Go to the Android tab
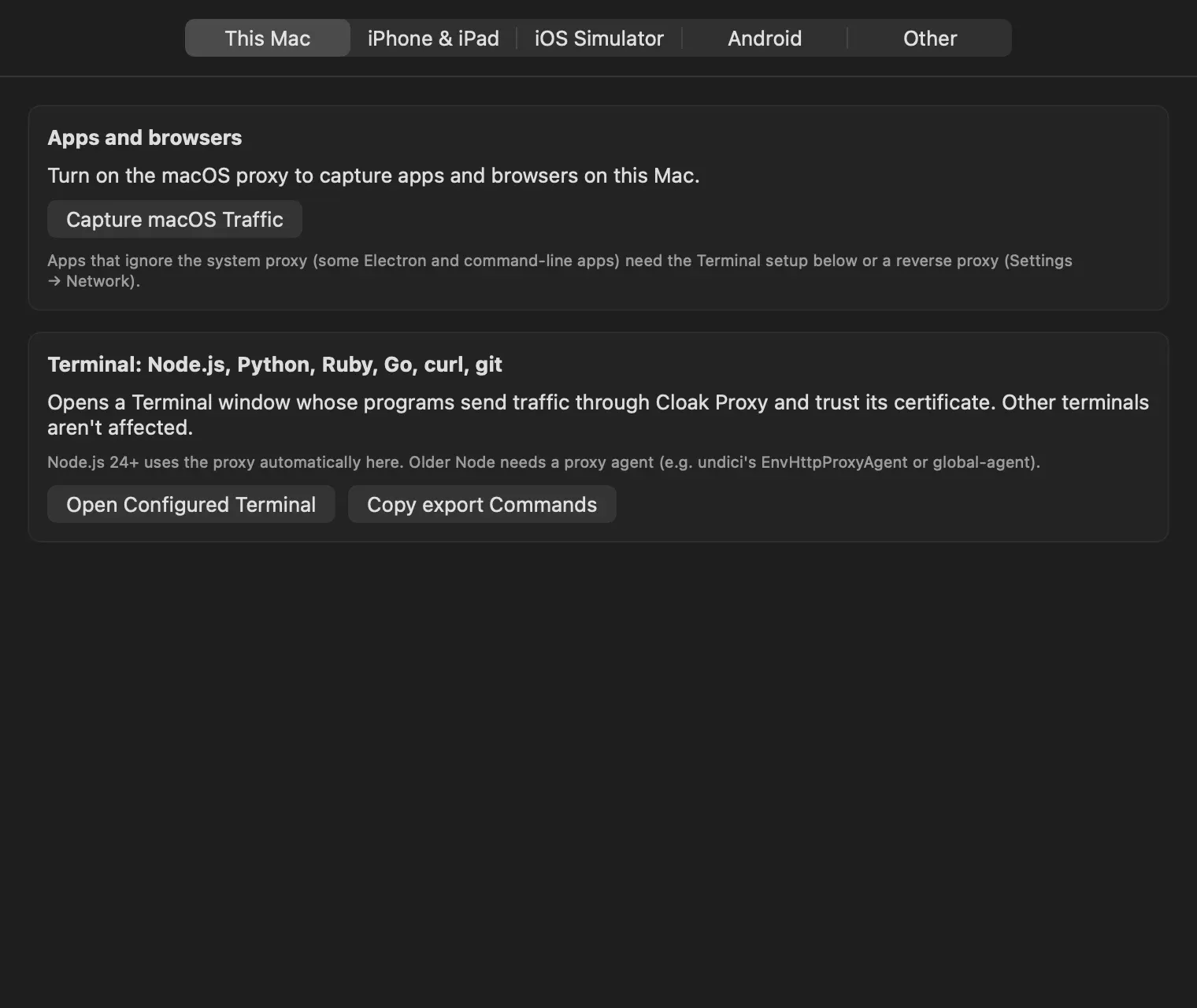This screenshot has width=1197, height=1008. (765, 38)
